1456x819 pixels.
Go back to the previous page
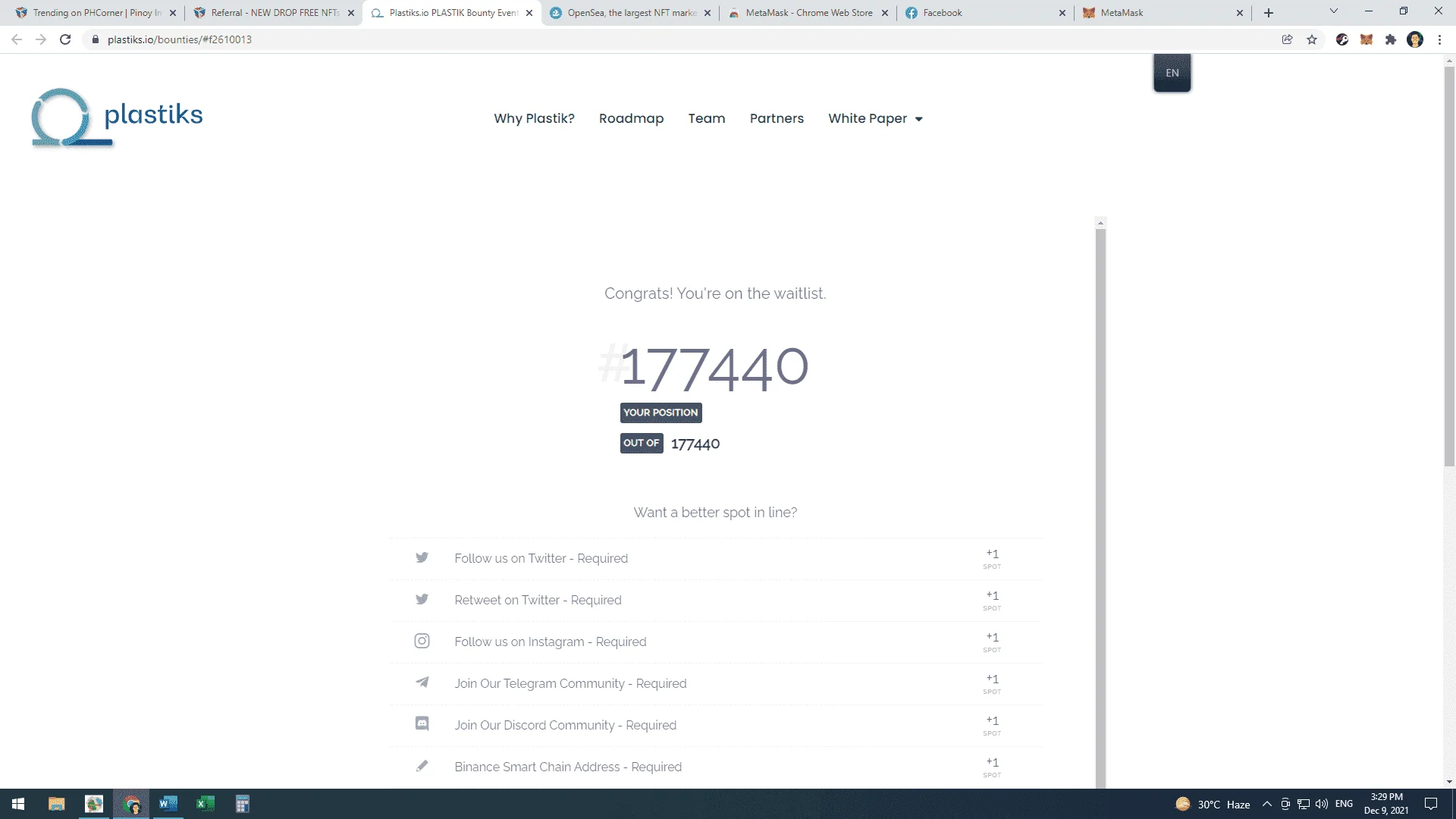[x=17, y=39]
